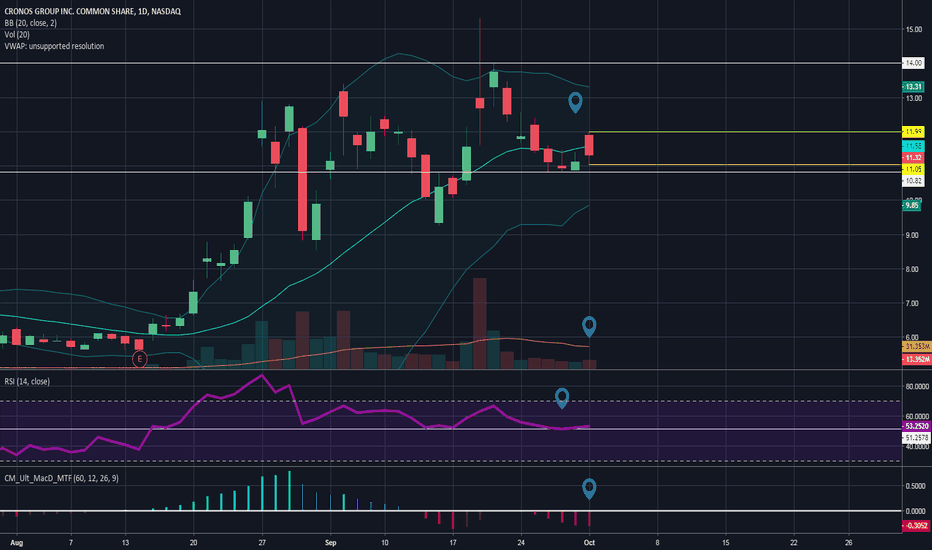Select the orange 11.05 horizontal ray line

(745, 165)
